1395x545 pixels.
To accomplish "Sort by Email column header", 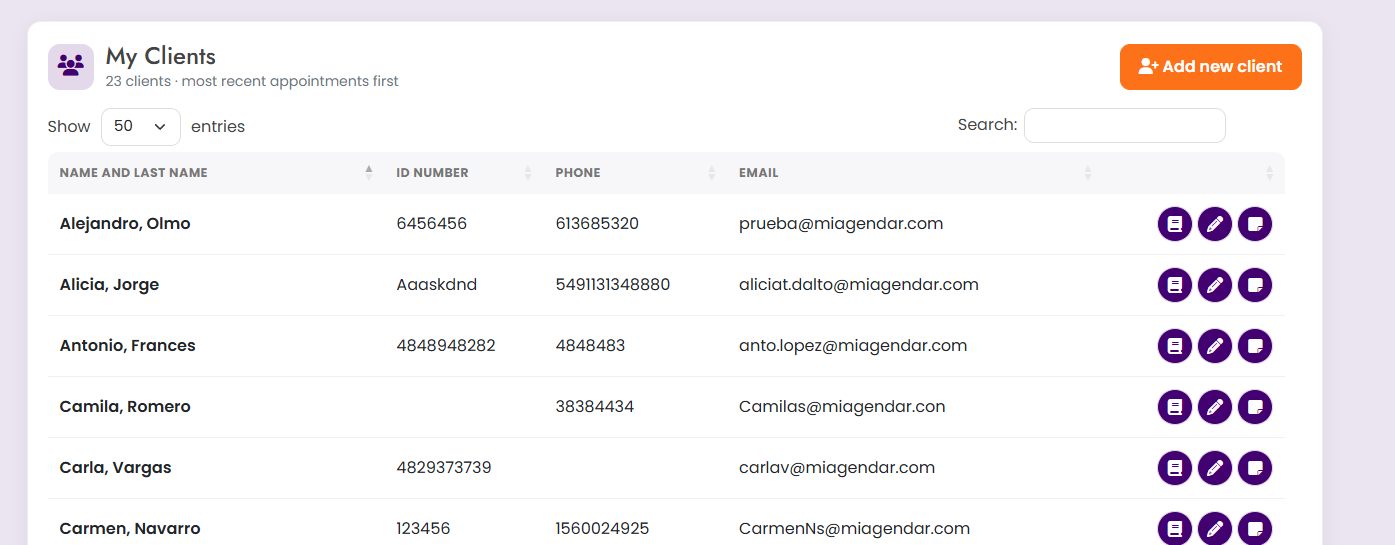I will [915, 173].
